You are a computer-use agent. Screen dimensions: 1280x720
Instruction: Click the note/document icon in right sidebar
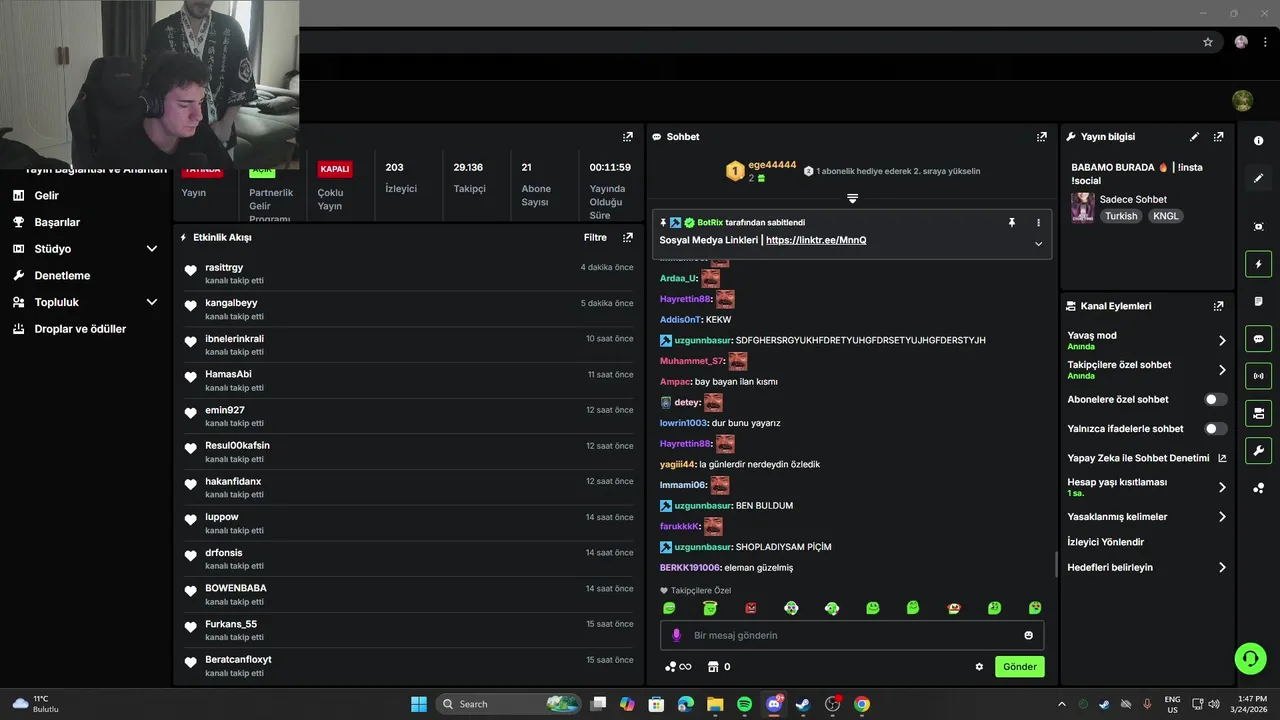pyautogui.click(x=1258, y=301)
